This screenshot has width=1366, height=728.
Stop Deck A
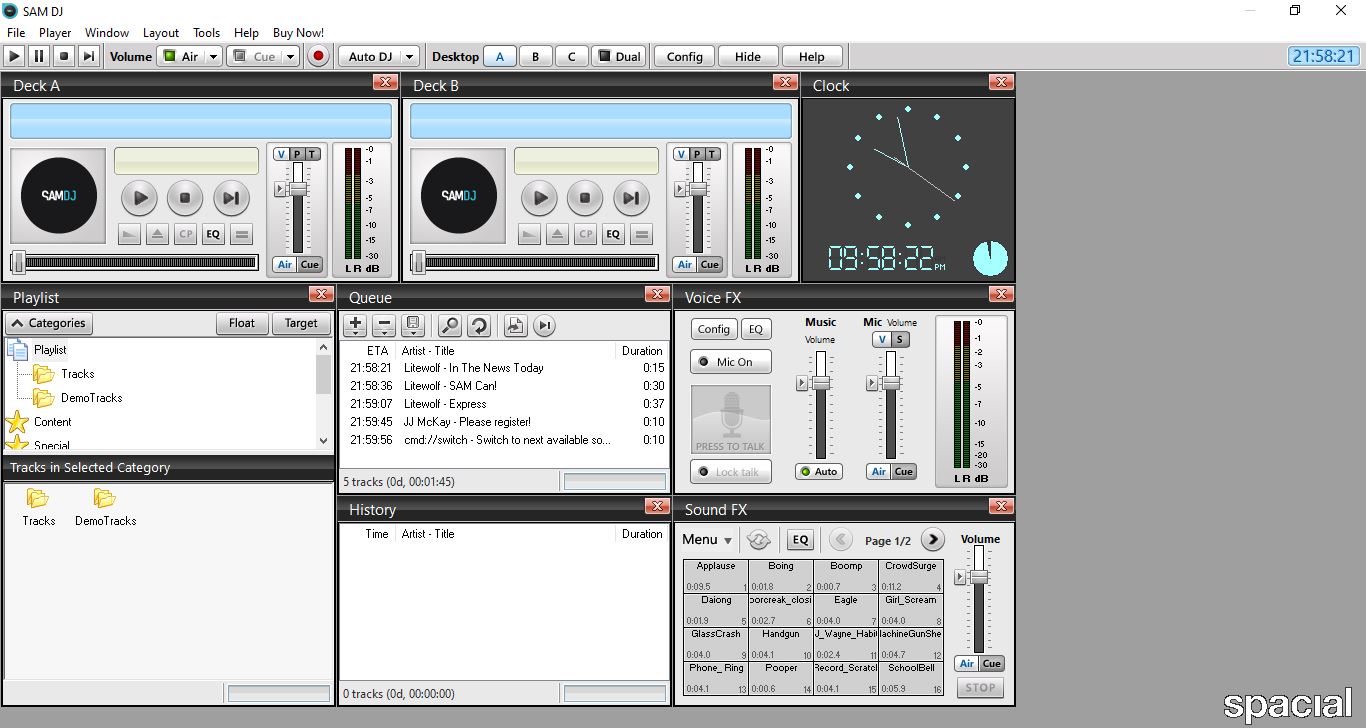coord(185,198)
